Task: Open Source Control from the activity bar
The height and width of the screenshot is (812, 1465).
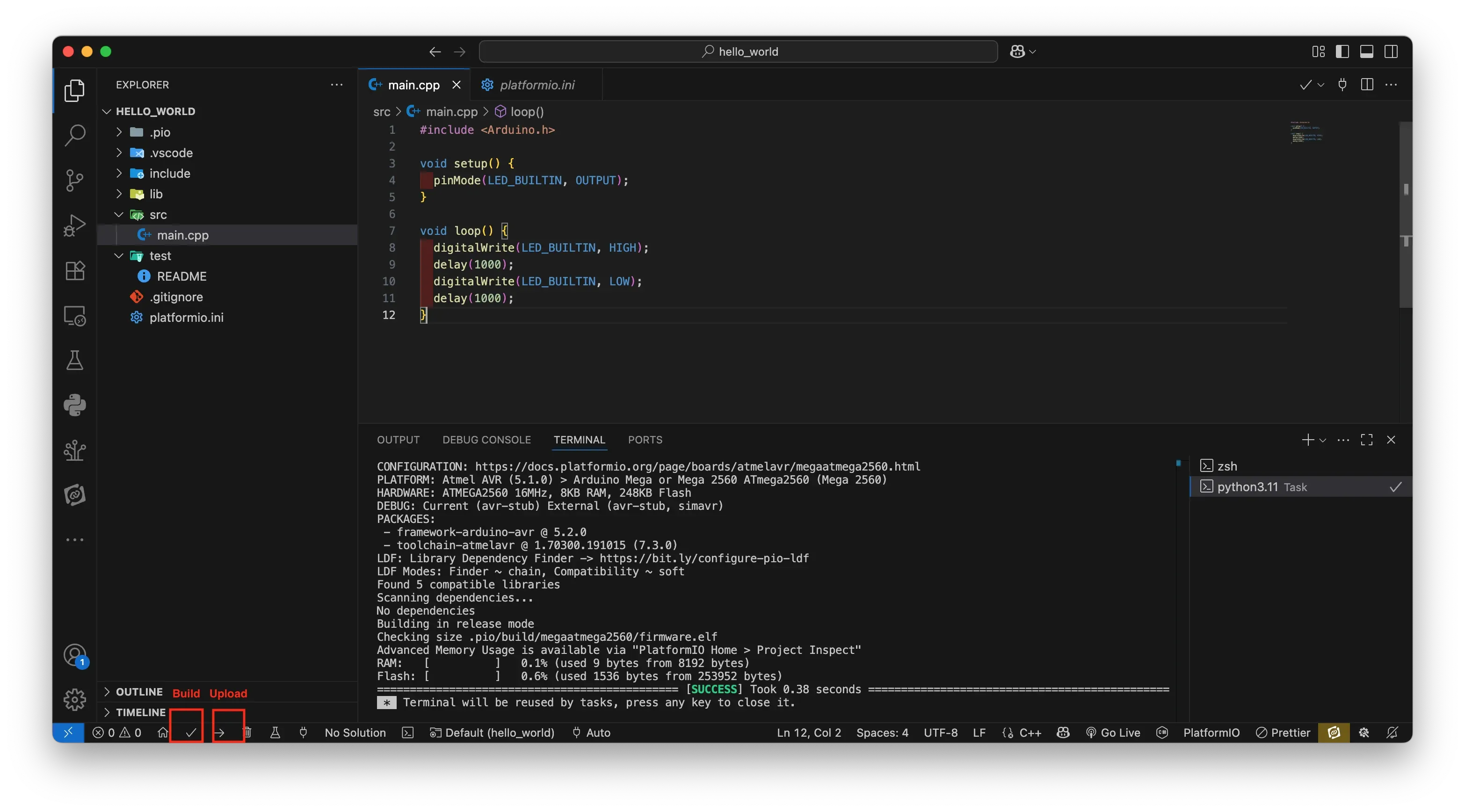Action: pyautogui.click(x=74, y=180)
